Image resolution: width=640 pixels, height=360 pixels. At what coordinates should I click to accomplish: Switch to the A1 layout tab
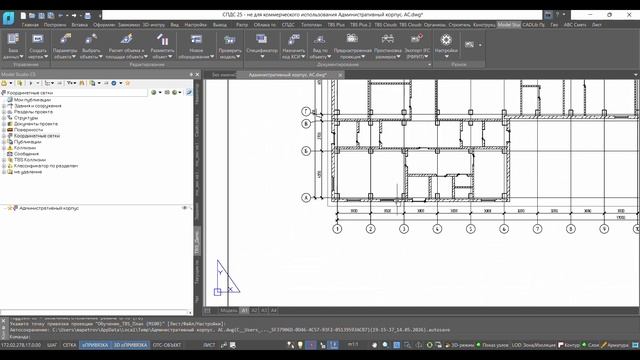point(244,311)
